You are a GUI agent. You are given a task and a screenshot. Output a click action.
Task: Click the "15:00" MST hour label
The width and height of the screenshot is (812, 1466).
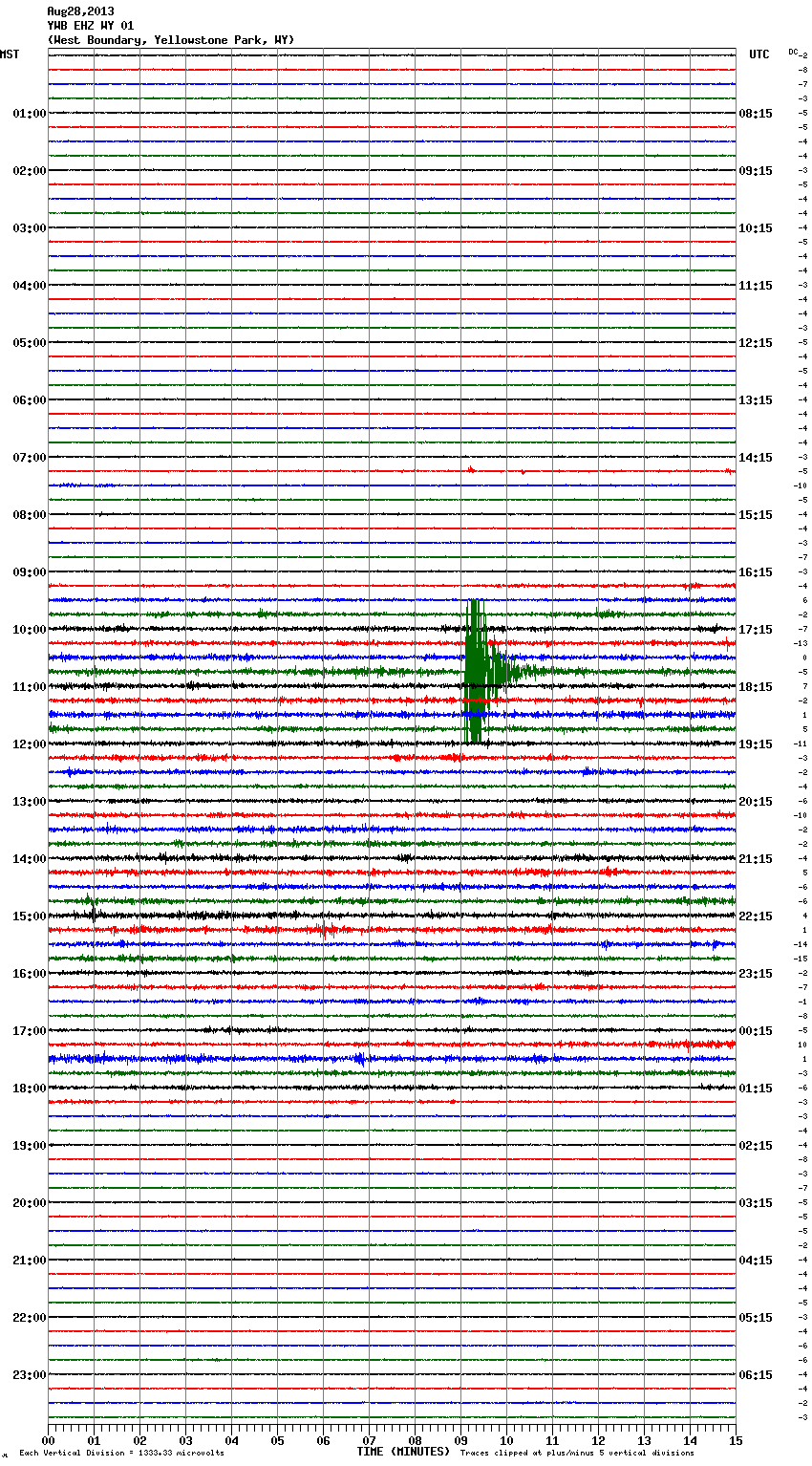(30, 916)
